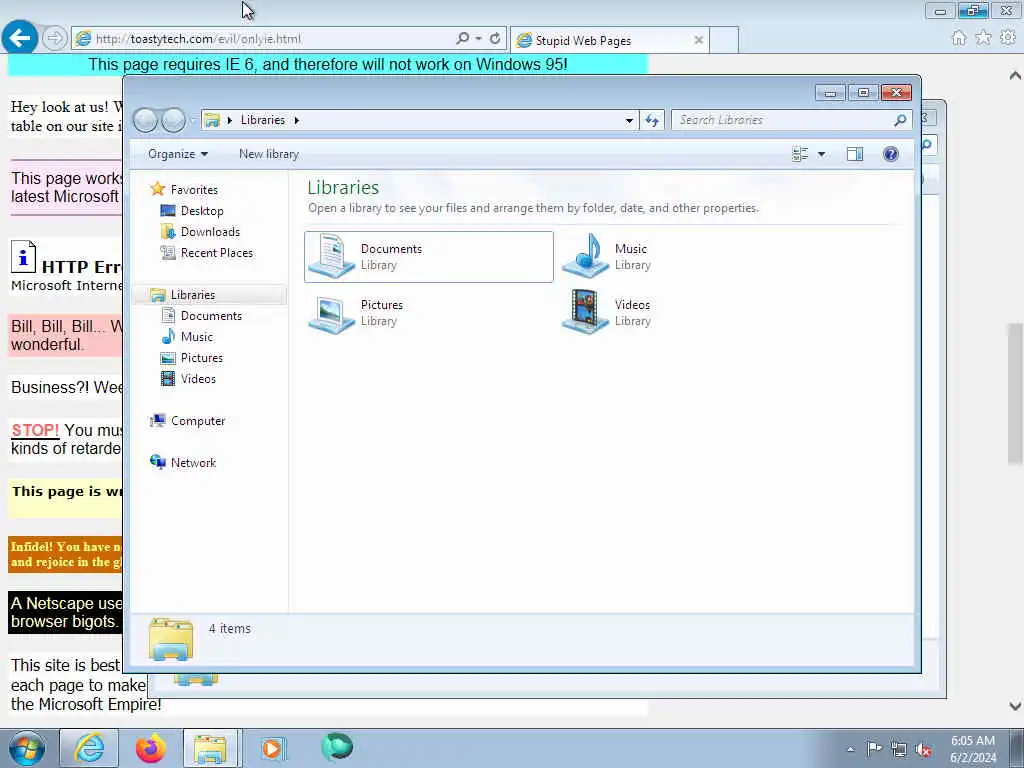1024x768 pixels.
Task: Click the Internet Explorer forward arrow
Action: [x=55, y=39]
